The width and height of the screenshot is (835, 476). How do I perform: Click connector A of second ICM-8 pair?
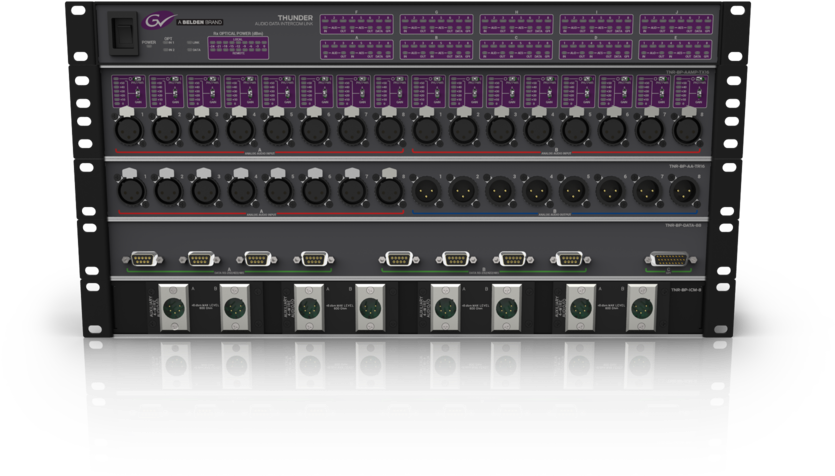point(309,308)
